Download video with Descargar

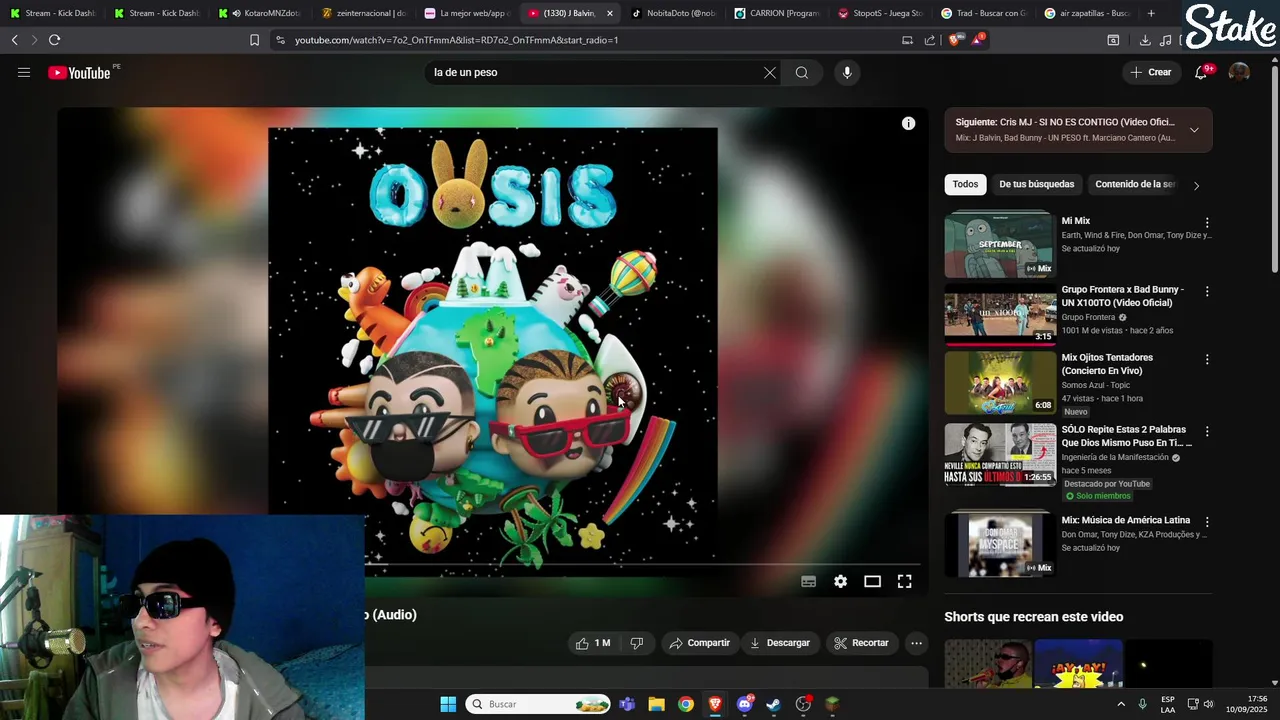[780, 643]
